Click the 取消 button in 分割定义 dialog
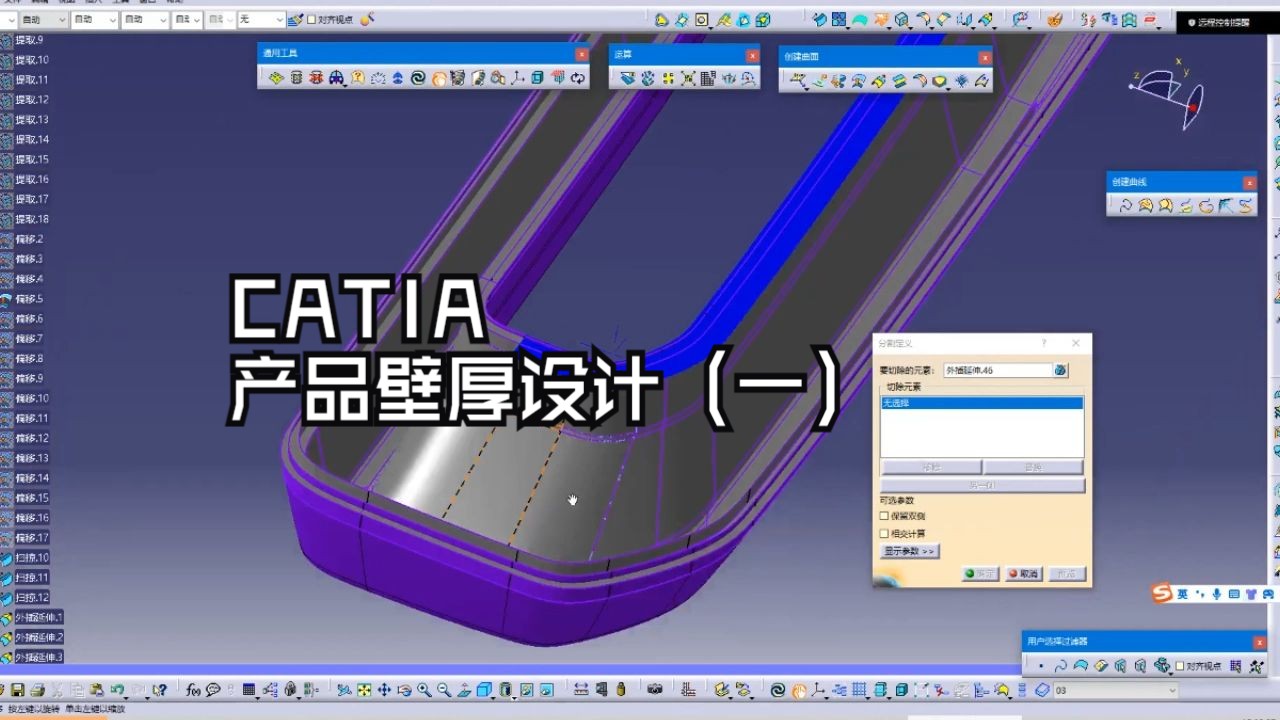The image size is (1280, 720). click(1023, 574)
